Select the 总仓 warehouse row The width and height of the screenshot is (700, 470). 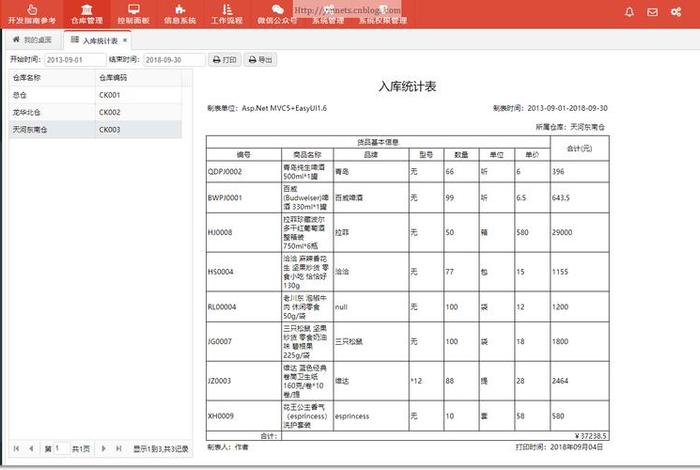[x=95, y=95]
